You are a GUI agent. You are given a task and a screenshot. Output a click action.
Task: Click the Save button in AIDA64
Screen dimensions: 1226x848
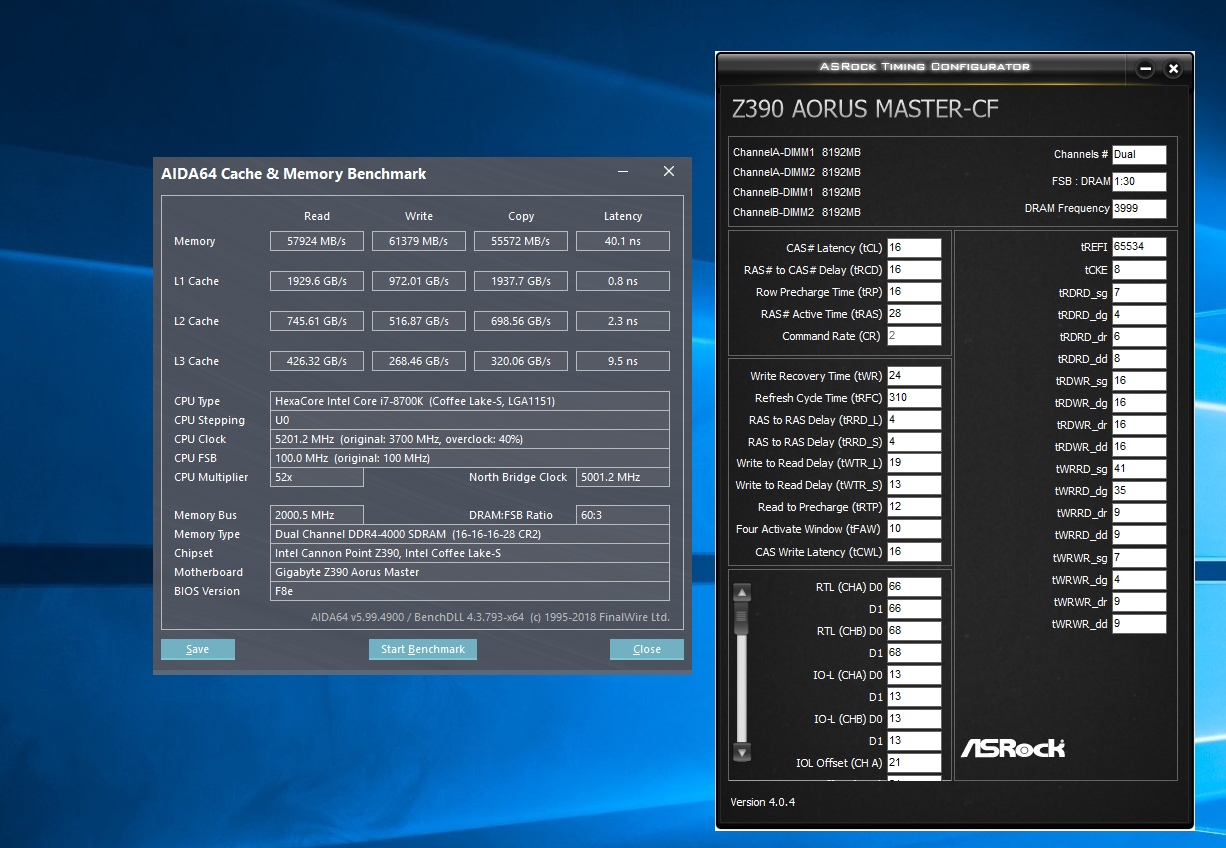pyautogui.click(x=198, y=649)
